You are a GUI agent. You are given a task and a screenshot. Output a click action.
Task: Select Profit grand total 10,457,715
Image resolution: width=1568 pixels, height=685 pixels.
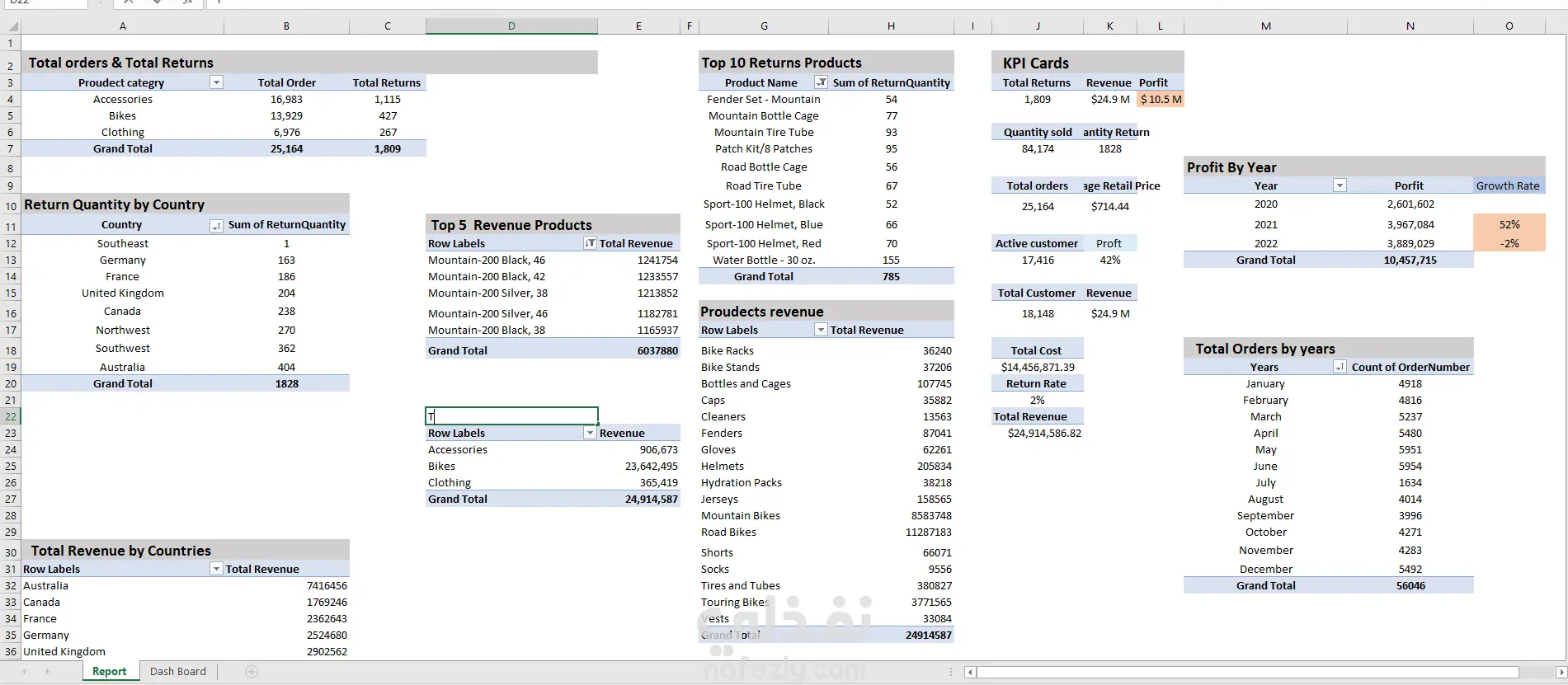tap(1410, 260)
